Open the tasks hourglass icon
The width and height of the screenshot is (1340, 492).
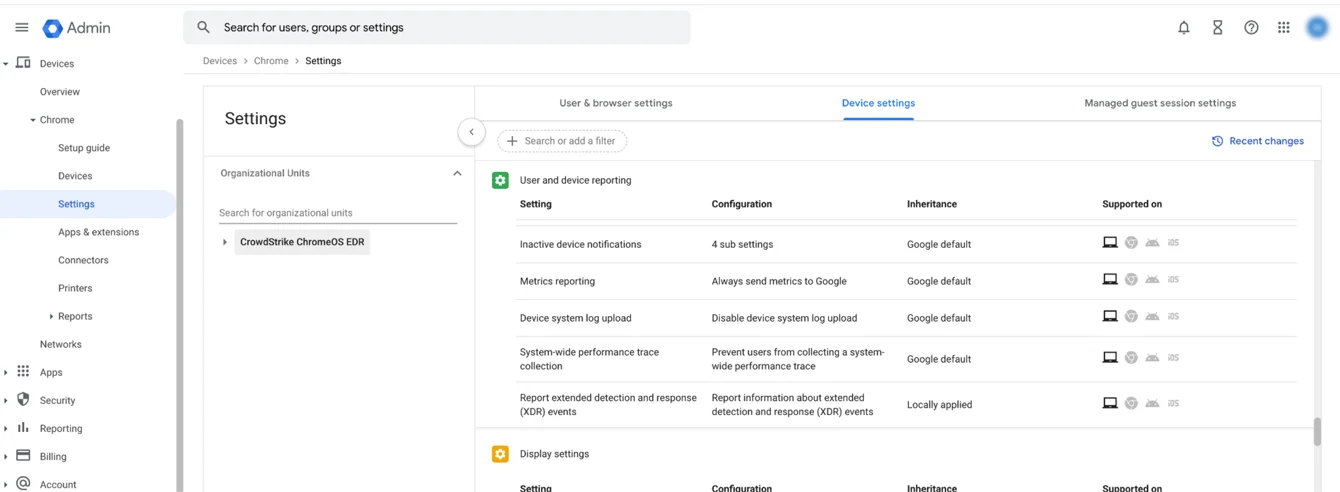pyautogui.click(x=1217, y=28)
